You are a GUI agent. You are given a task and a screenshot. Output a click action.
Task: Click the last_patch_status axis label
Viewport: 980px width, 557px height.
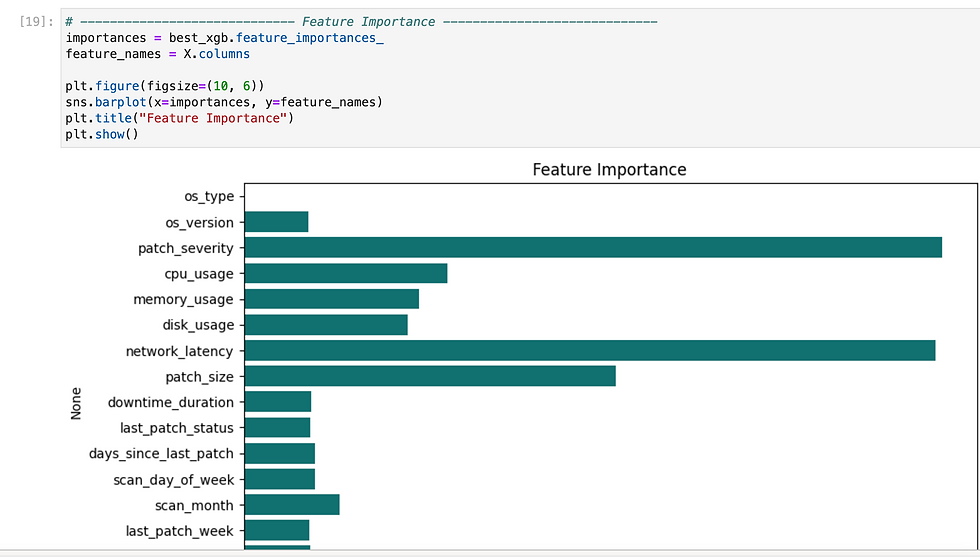(x=177, y=428)
